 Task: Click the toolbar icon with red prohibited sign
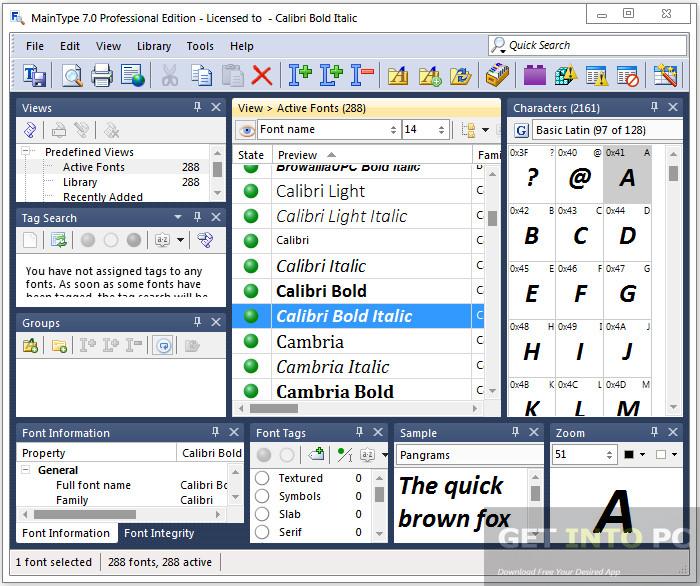[628, 75]
